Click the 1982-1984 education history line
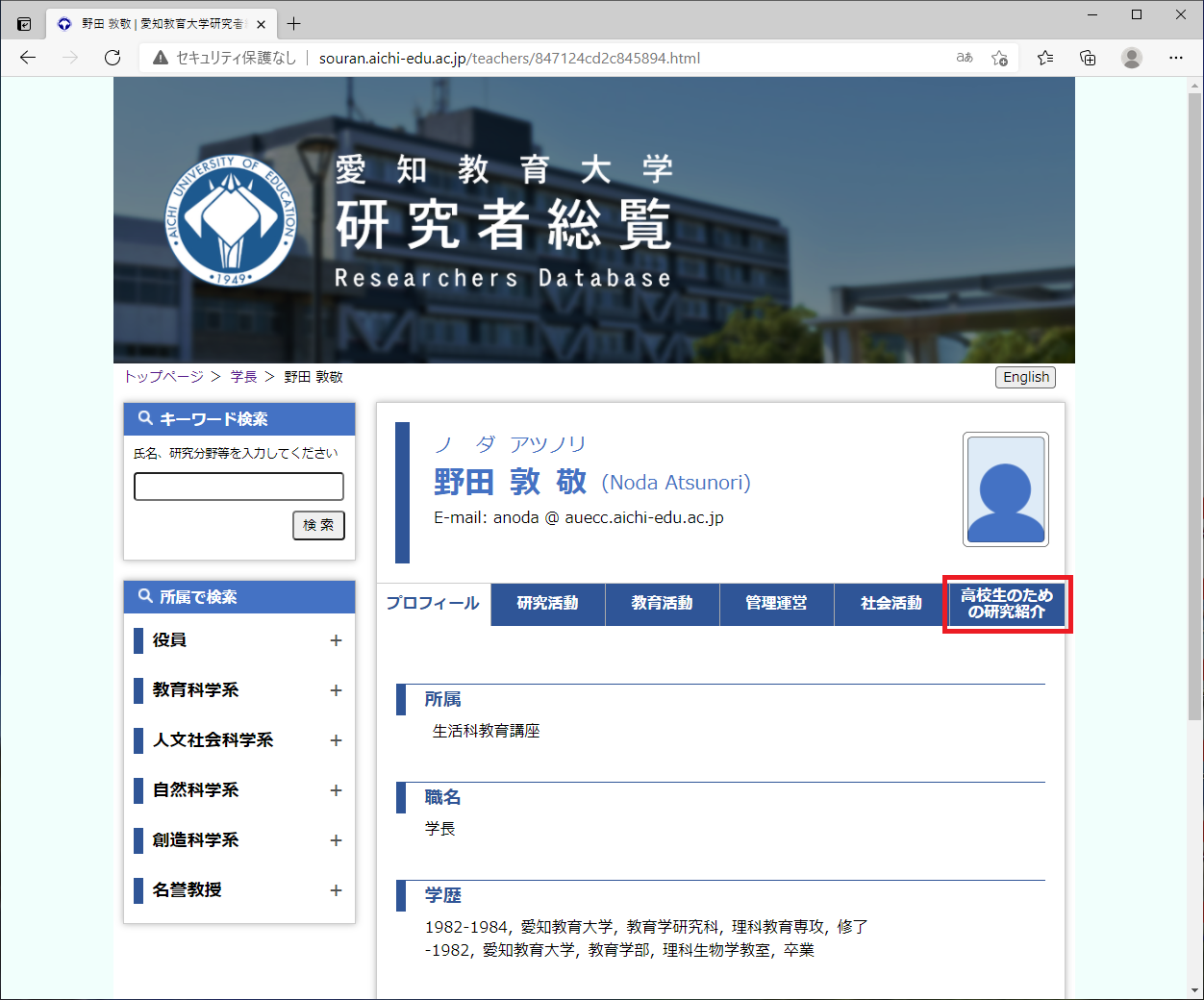 point(646,927)
